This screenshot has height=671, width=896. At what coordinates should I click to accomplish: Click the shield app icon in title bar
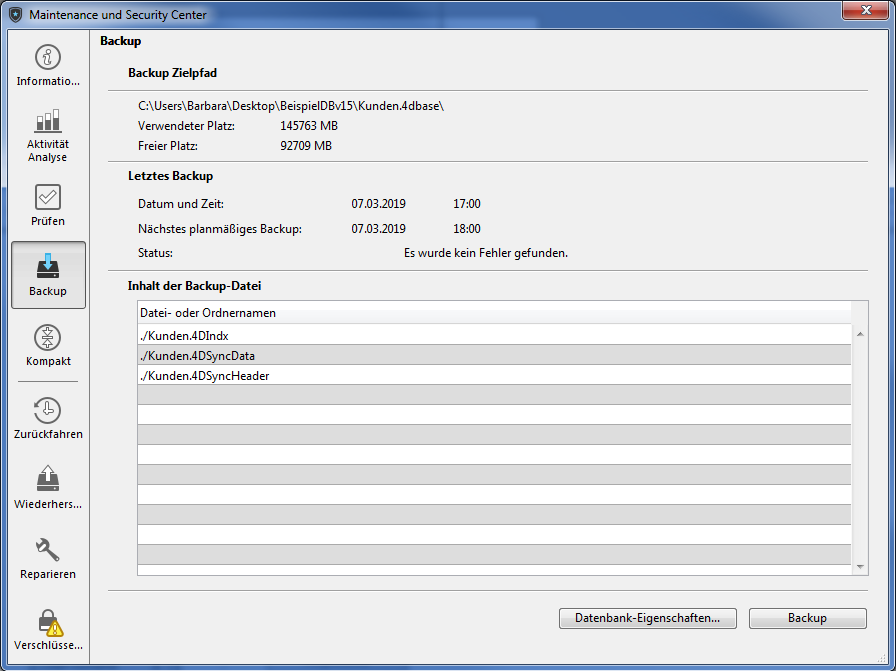pos(15,15)
